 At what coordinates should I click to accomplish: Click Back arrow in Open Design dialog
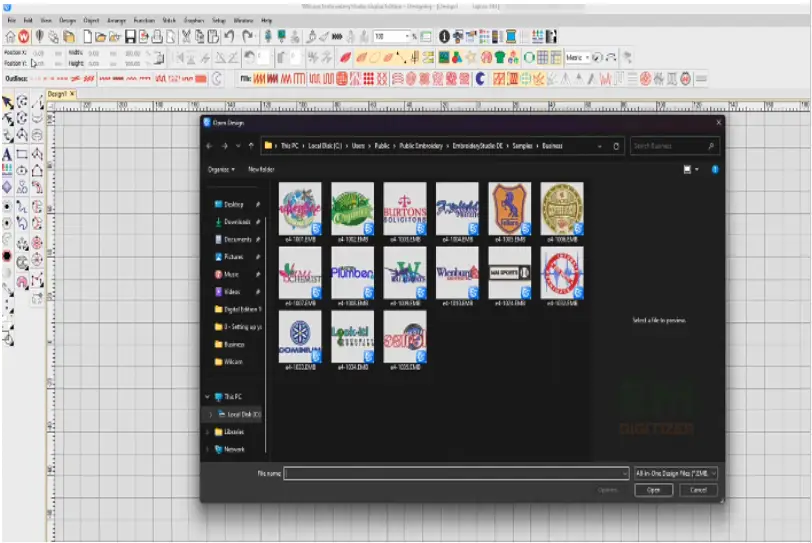(209, 146)
